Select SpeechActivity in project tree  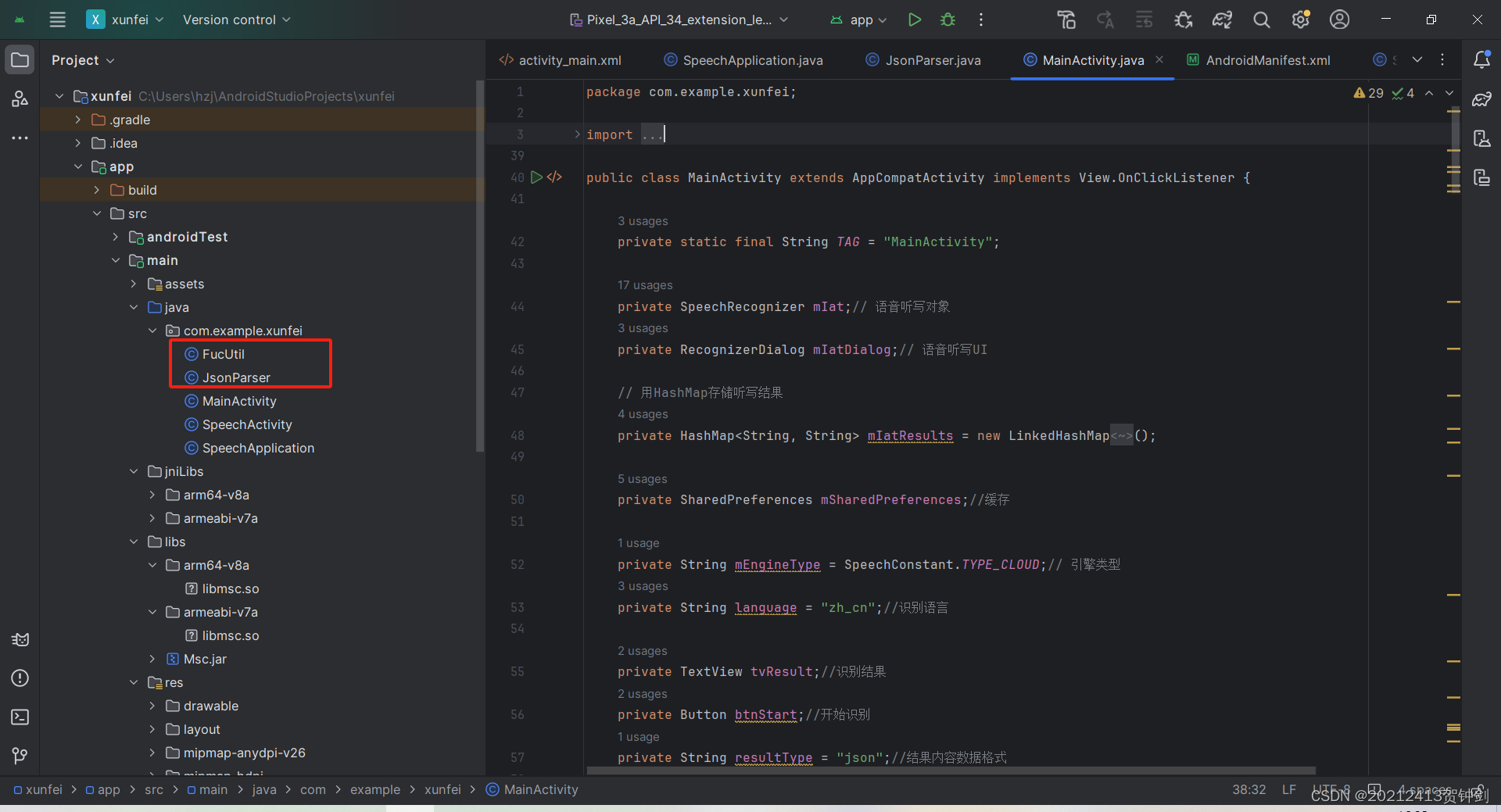click(x=238, y=424)
